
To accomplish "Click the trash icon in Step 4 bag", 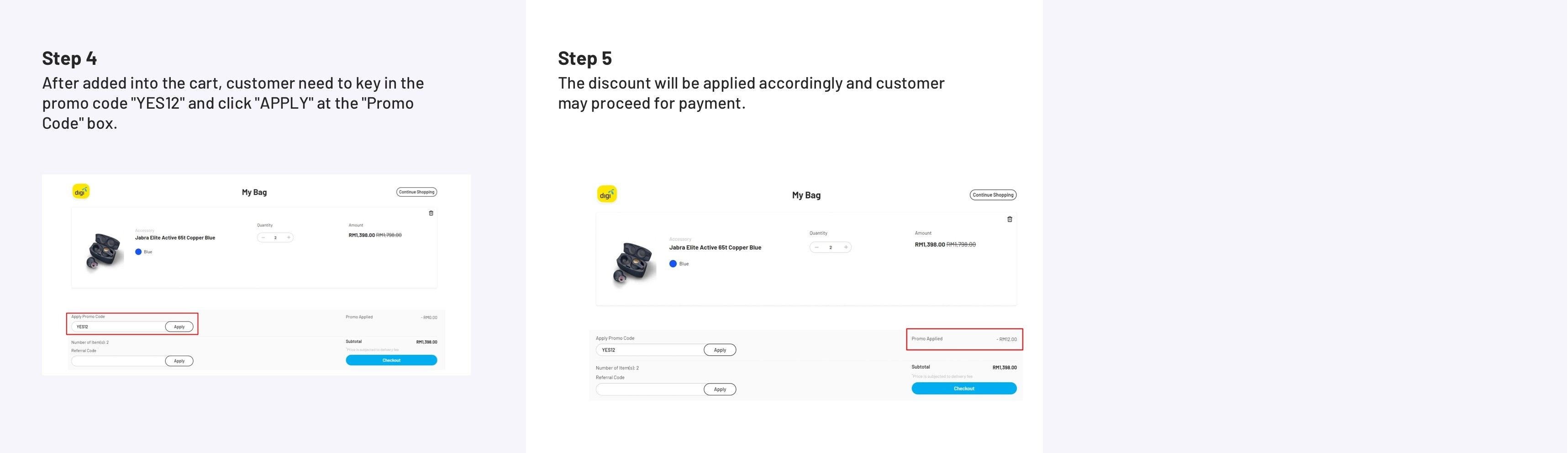I will [431, 213].
